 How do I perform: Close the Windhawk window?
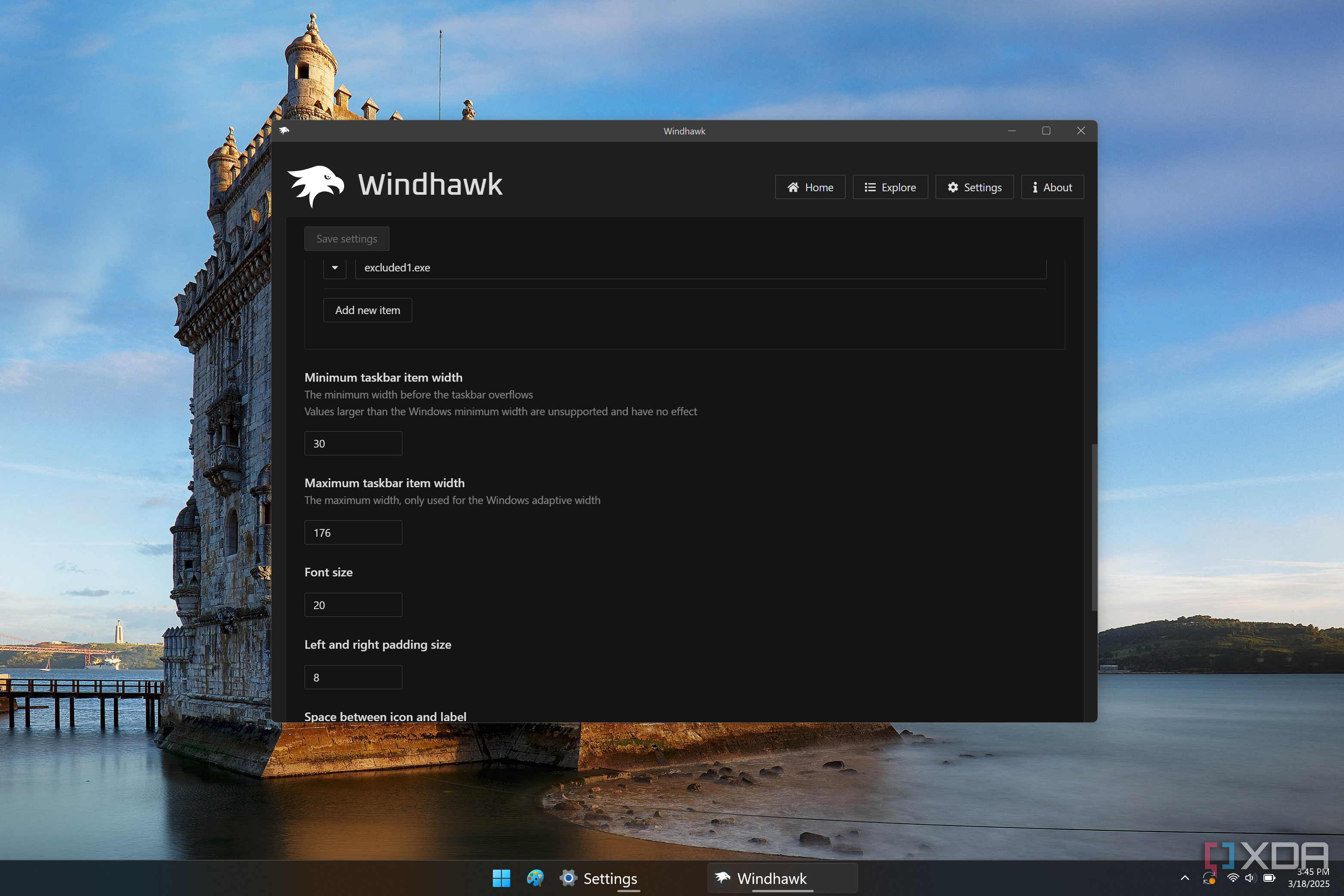(x=1080, y=131)
